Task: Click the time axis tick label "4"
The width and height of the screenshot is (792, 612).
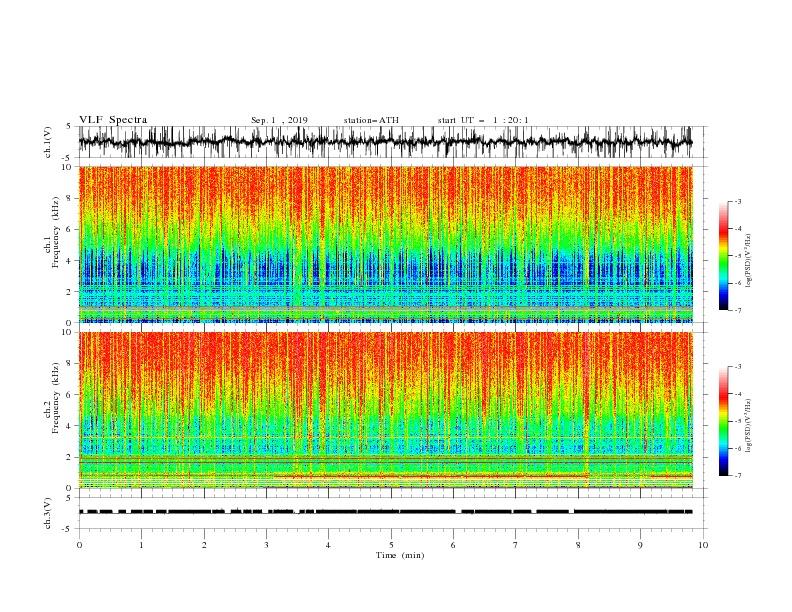Action: click(328, 545)
